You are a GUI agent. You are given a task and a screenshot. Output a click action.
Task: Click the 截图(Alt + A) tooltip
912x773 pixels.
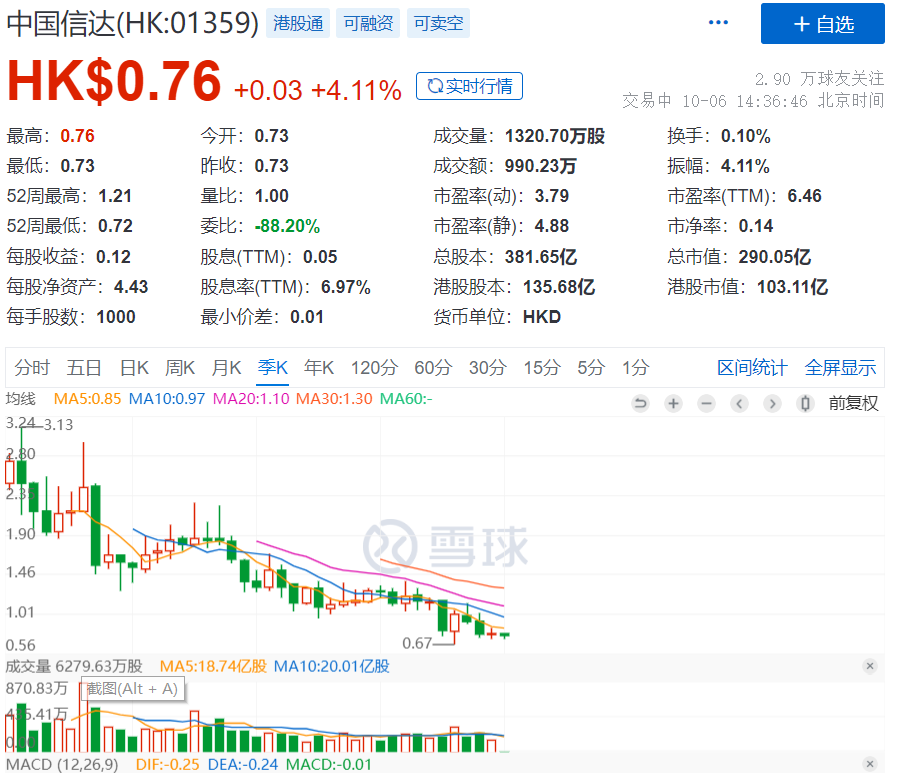pyautogui.click(x=133, y=689)
